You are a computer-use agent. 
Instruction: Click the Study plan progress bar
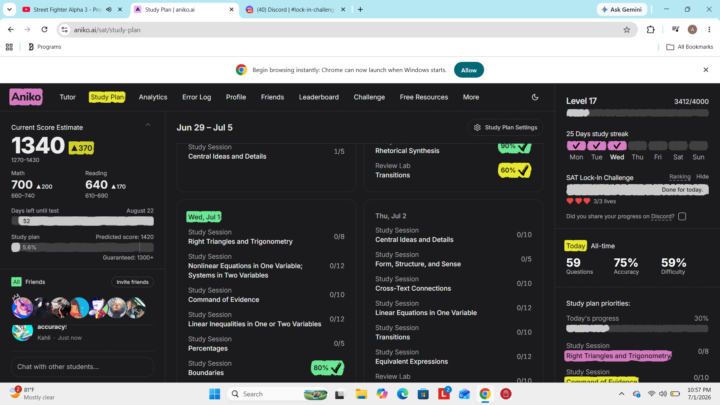(x=82, y=247)
